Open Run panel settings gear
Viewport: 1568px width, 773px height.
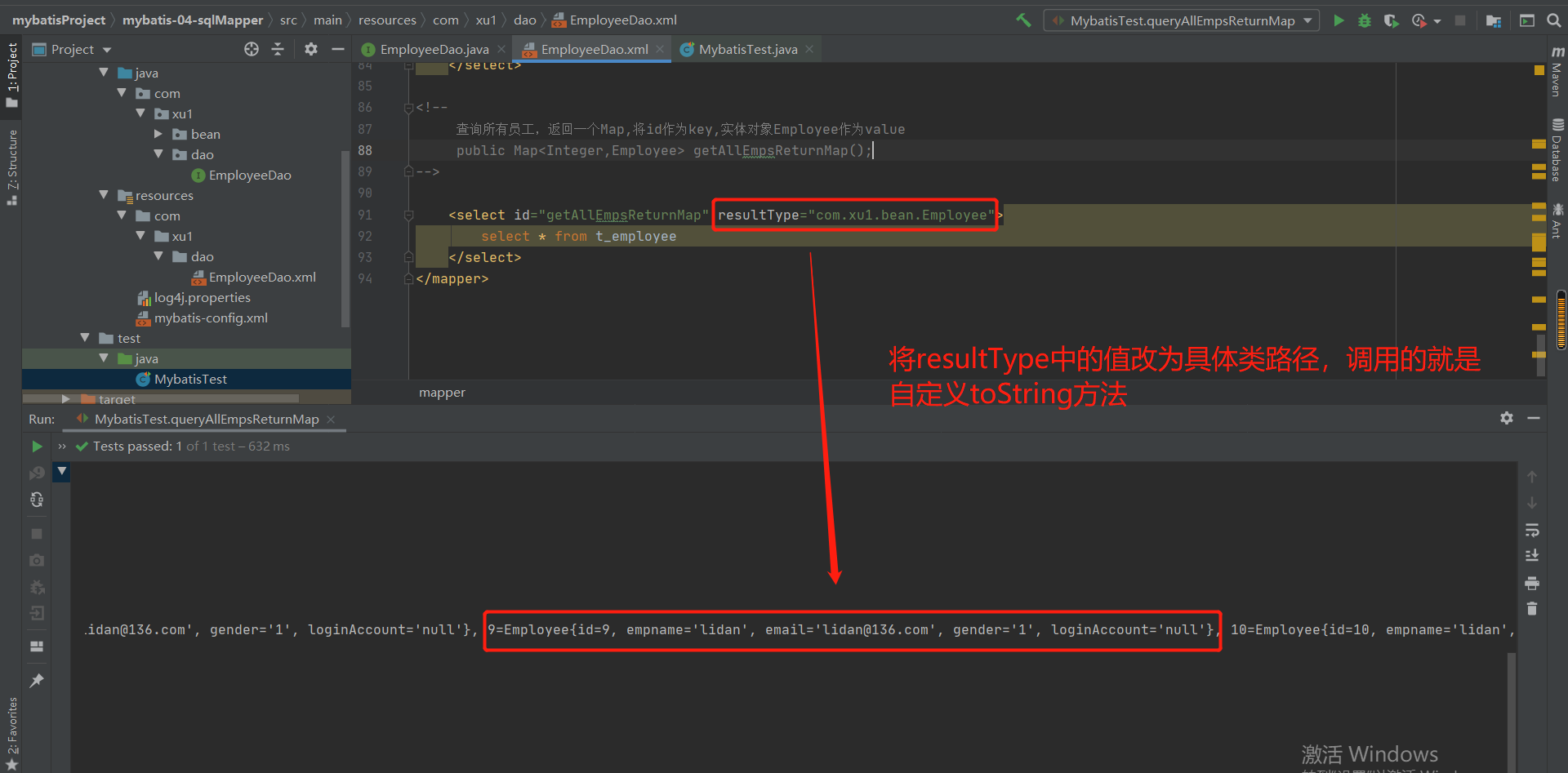pyautogui.click(x=1507, y=418)
